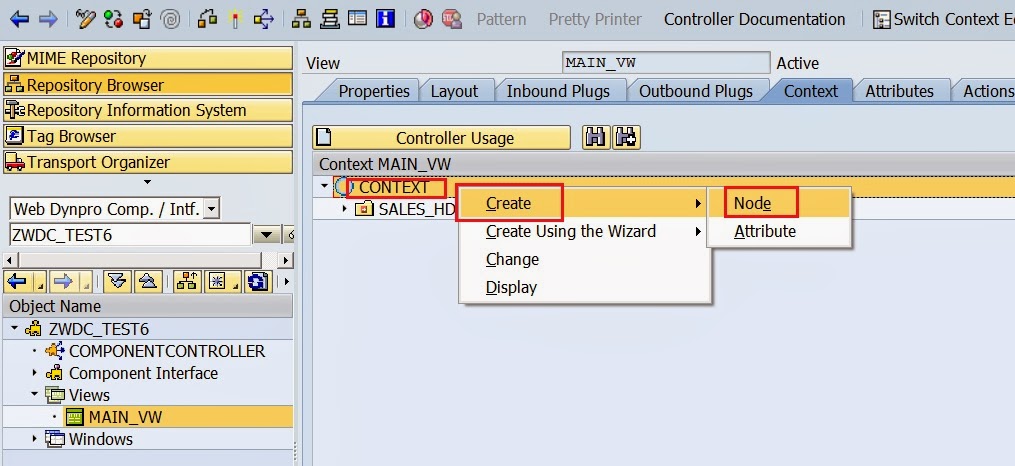Click the Find binoculars icon in Context tab
The image size is (1015, 466).
pos(596,137)
